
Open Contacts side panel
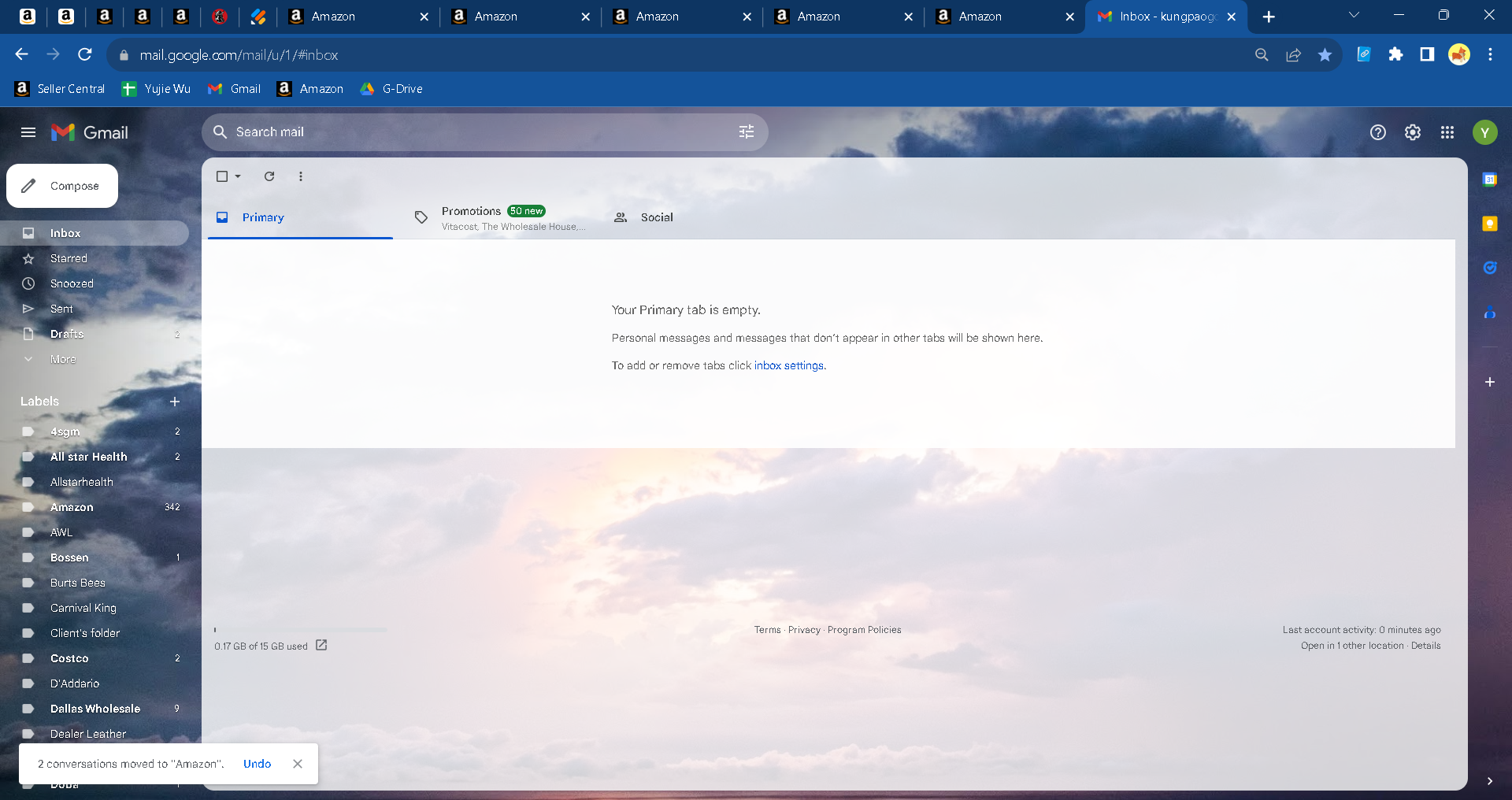coord(1490,313)
